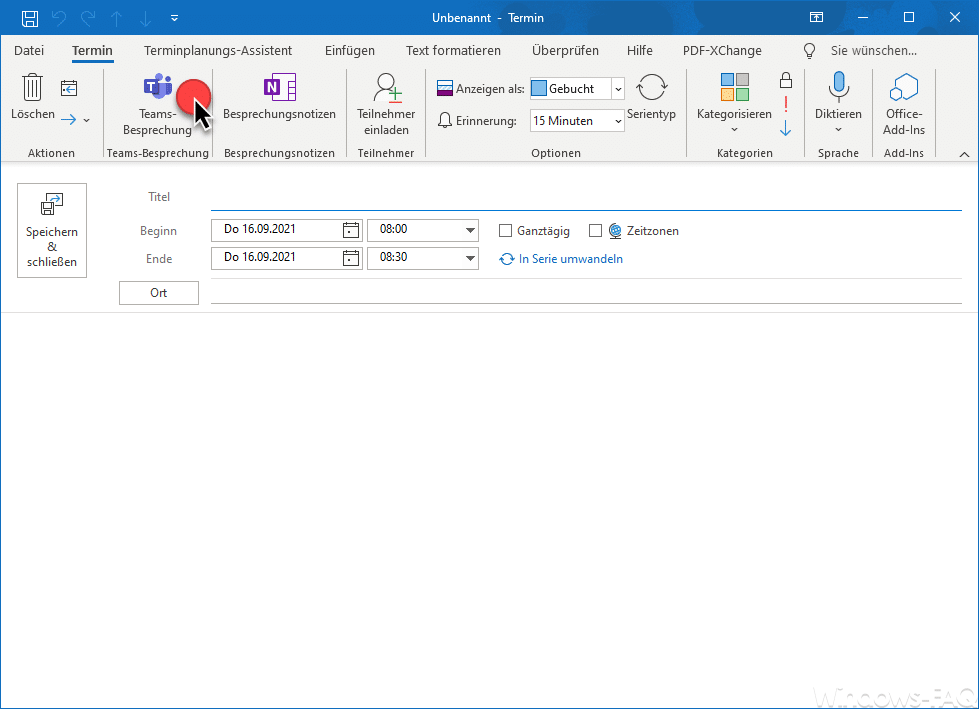Open OneNote Besprechungsnotizen
Viewport: 979px width, 709px height.
[x=279, y=97]
